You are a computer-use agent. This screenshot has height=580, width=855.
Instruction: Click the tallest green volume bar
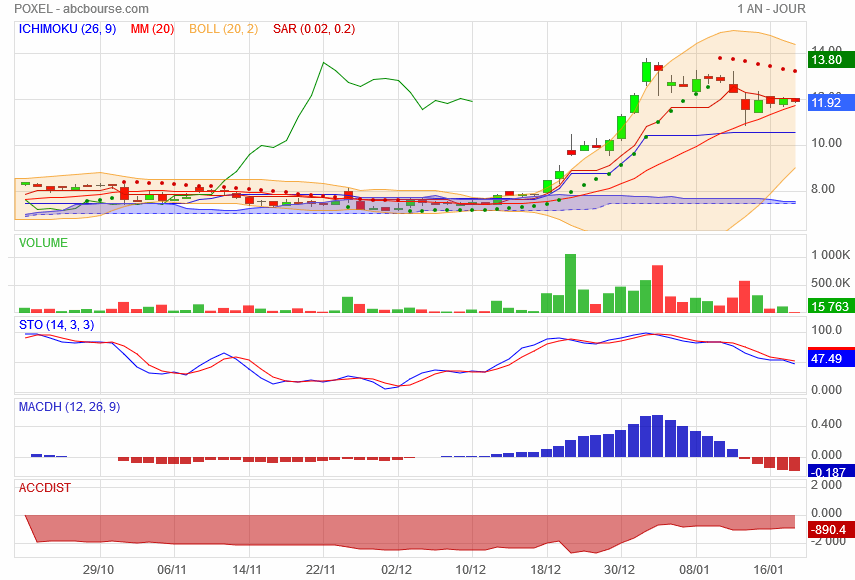pos(570,283)
